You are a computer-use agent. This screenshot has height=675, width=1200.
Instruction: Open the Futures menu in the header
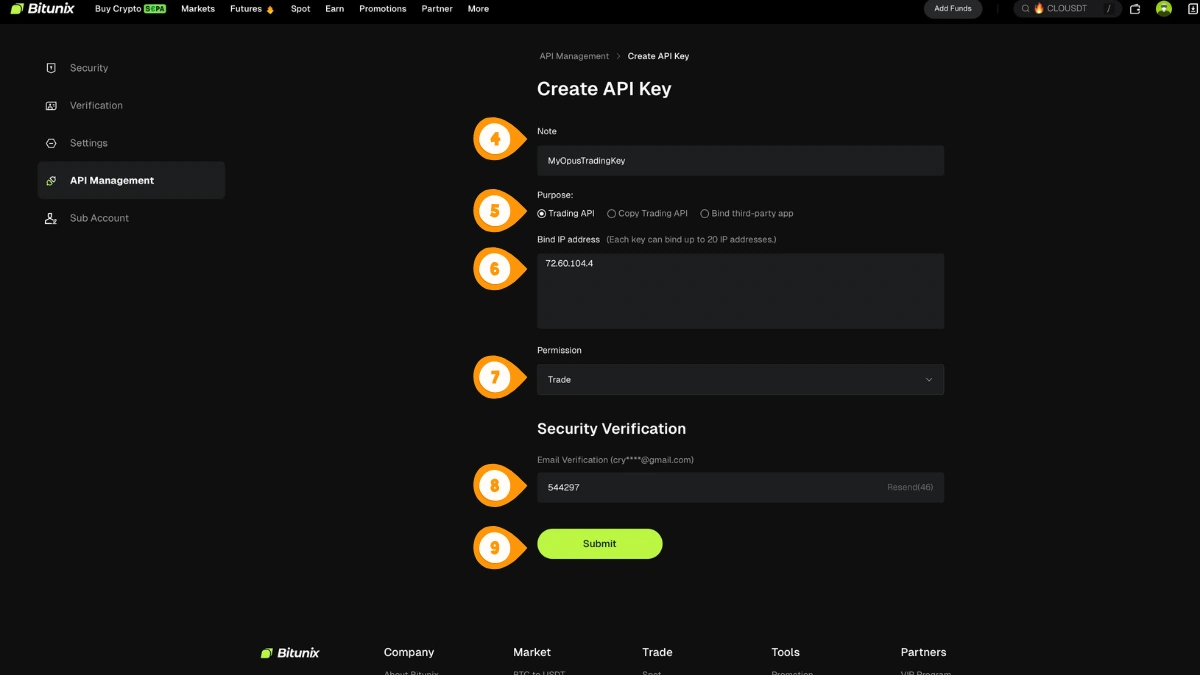point(251,9)
